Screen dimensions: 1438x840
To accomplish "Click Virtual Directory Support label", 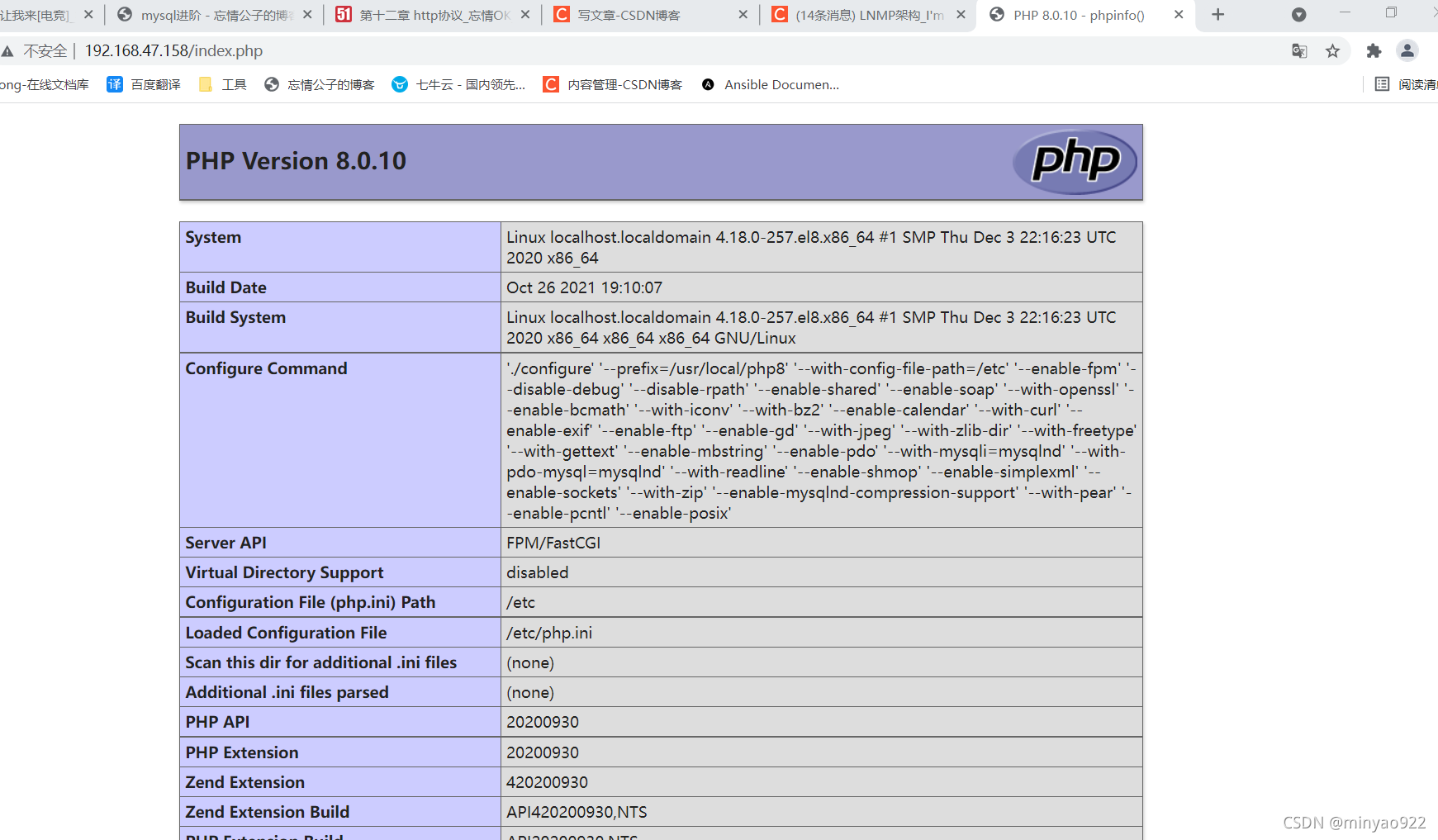I will pos(284,572).
